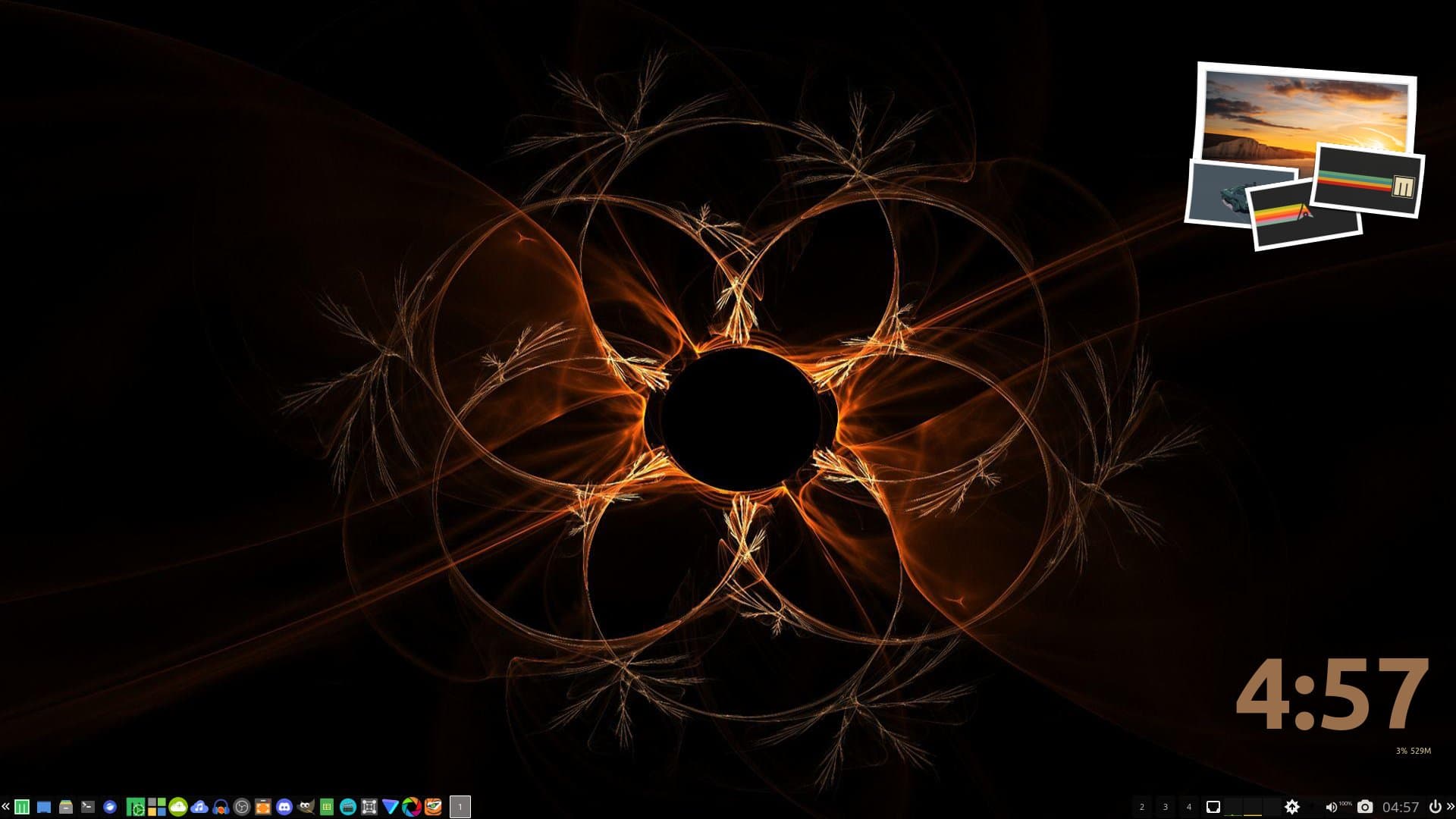Launch OBS Studio from the panel
The image size is (1456, 819).
coord(242,807)
